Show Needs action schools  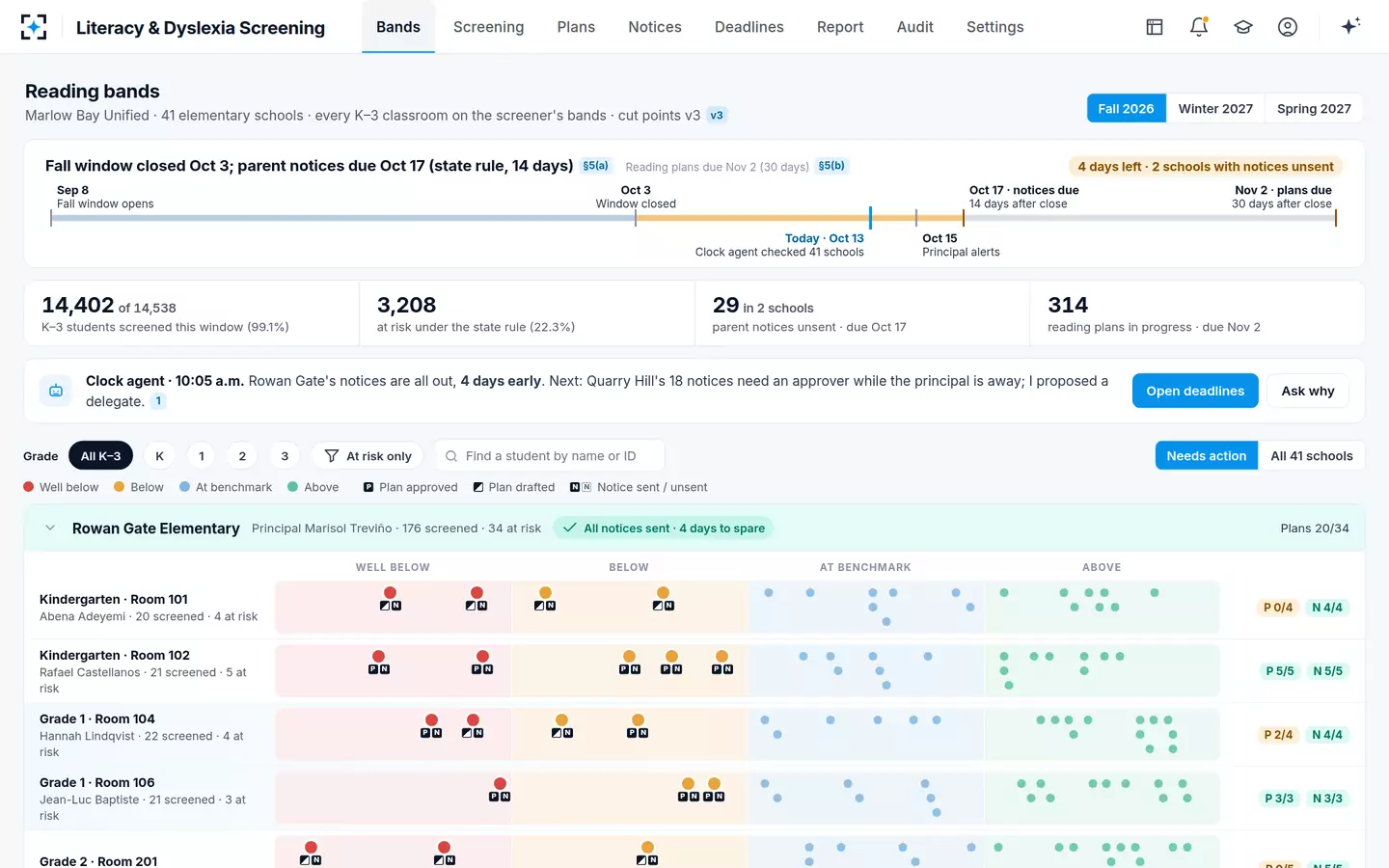[1207, 455]
